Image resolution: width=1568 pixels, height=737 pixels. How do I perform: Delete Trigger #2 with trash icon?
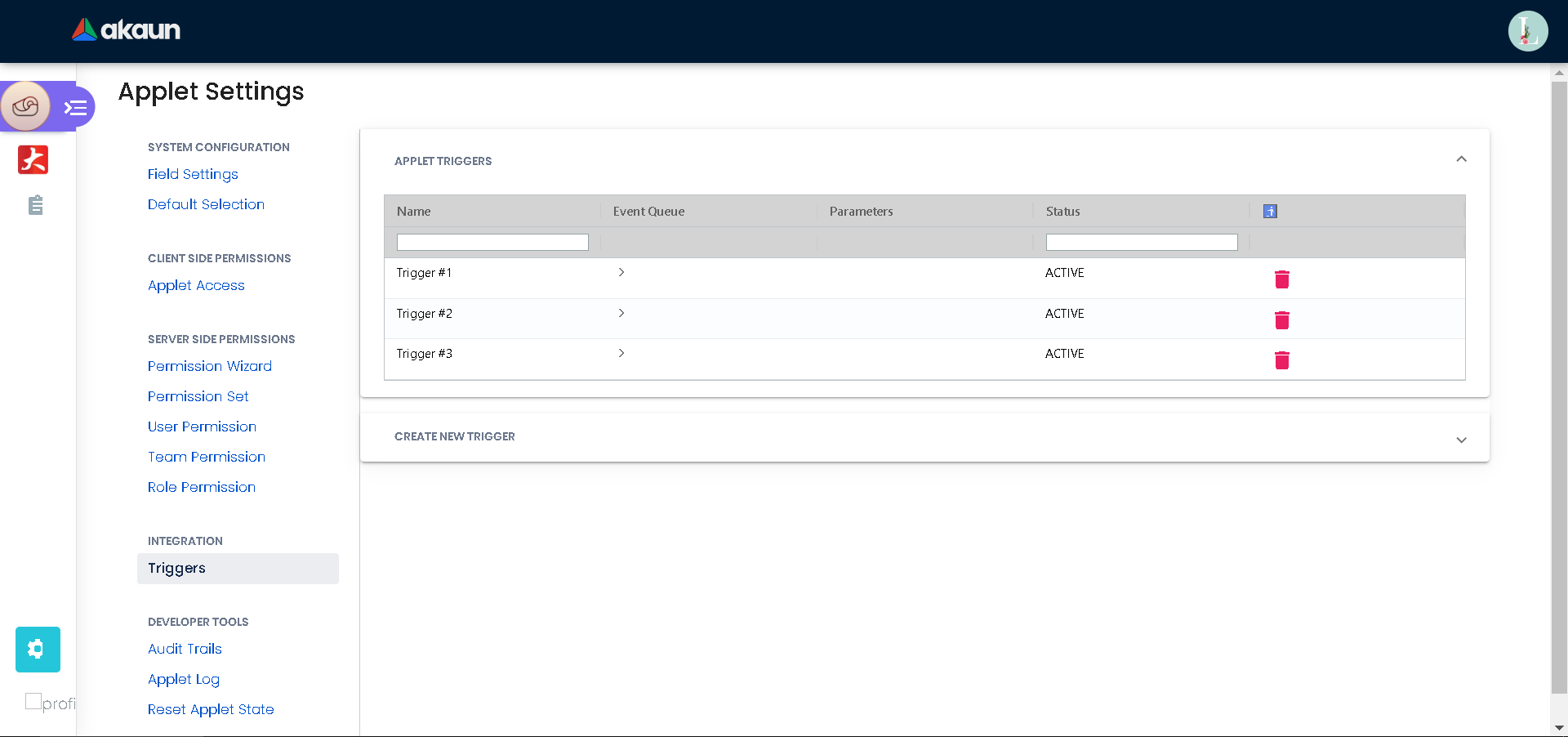(1282, 319)
